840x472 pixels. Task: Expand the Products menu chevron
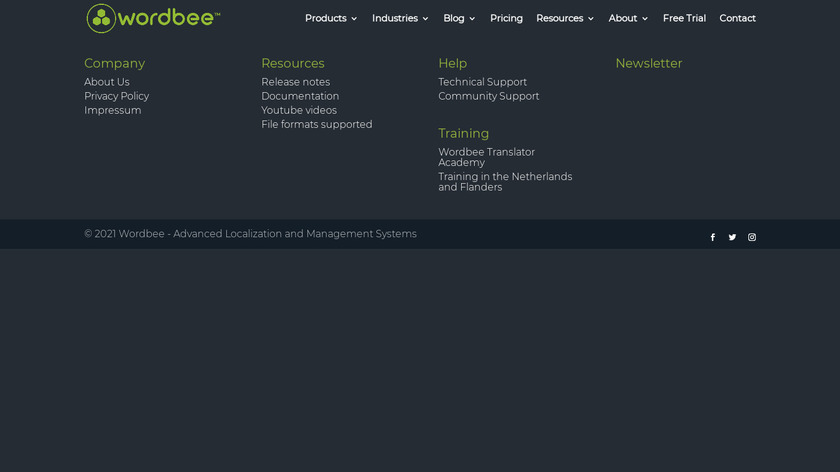tap(354, 19)
